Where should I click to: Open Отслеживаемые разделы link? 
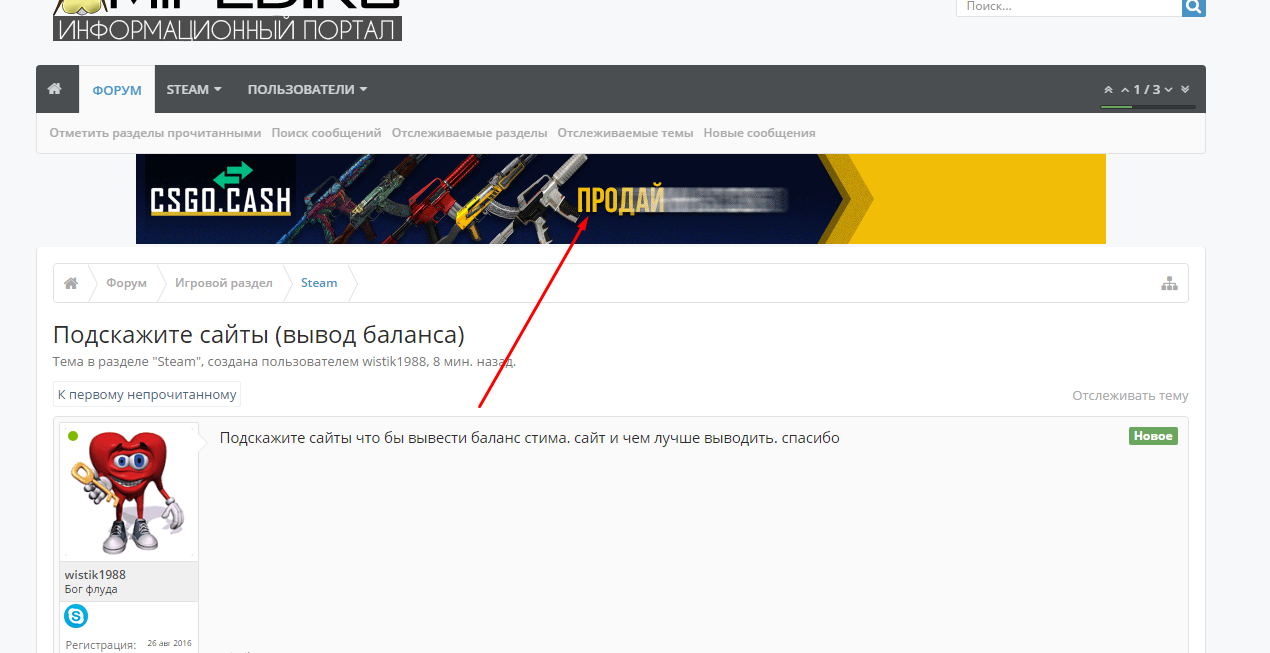coord(469,133)
